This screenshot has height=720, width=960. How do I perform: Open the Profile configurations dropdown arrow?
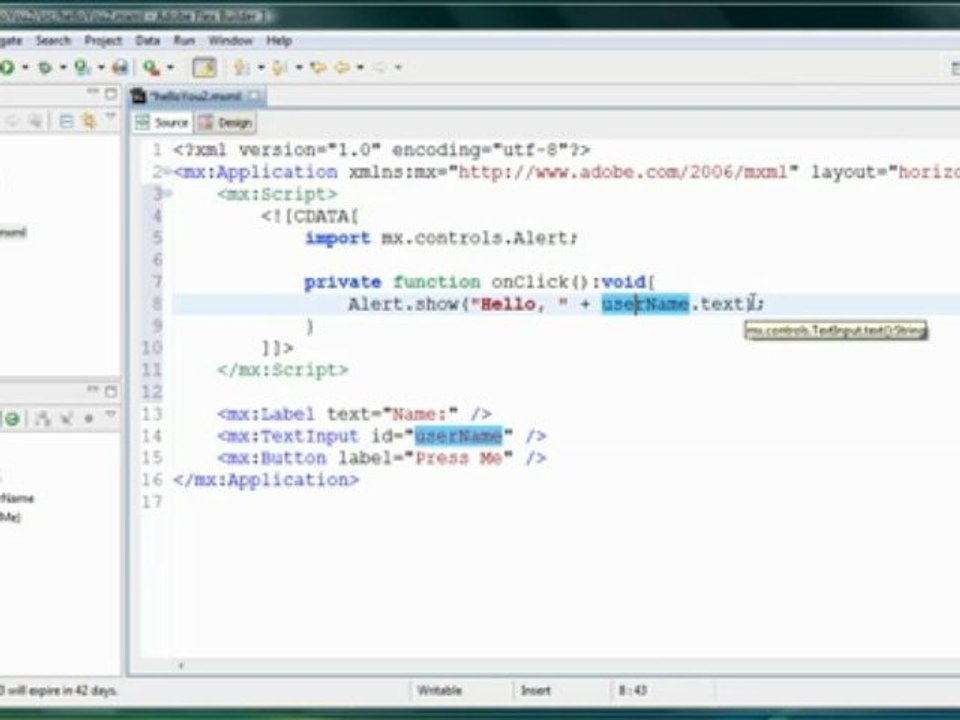[x=100, y=67]
